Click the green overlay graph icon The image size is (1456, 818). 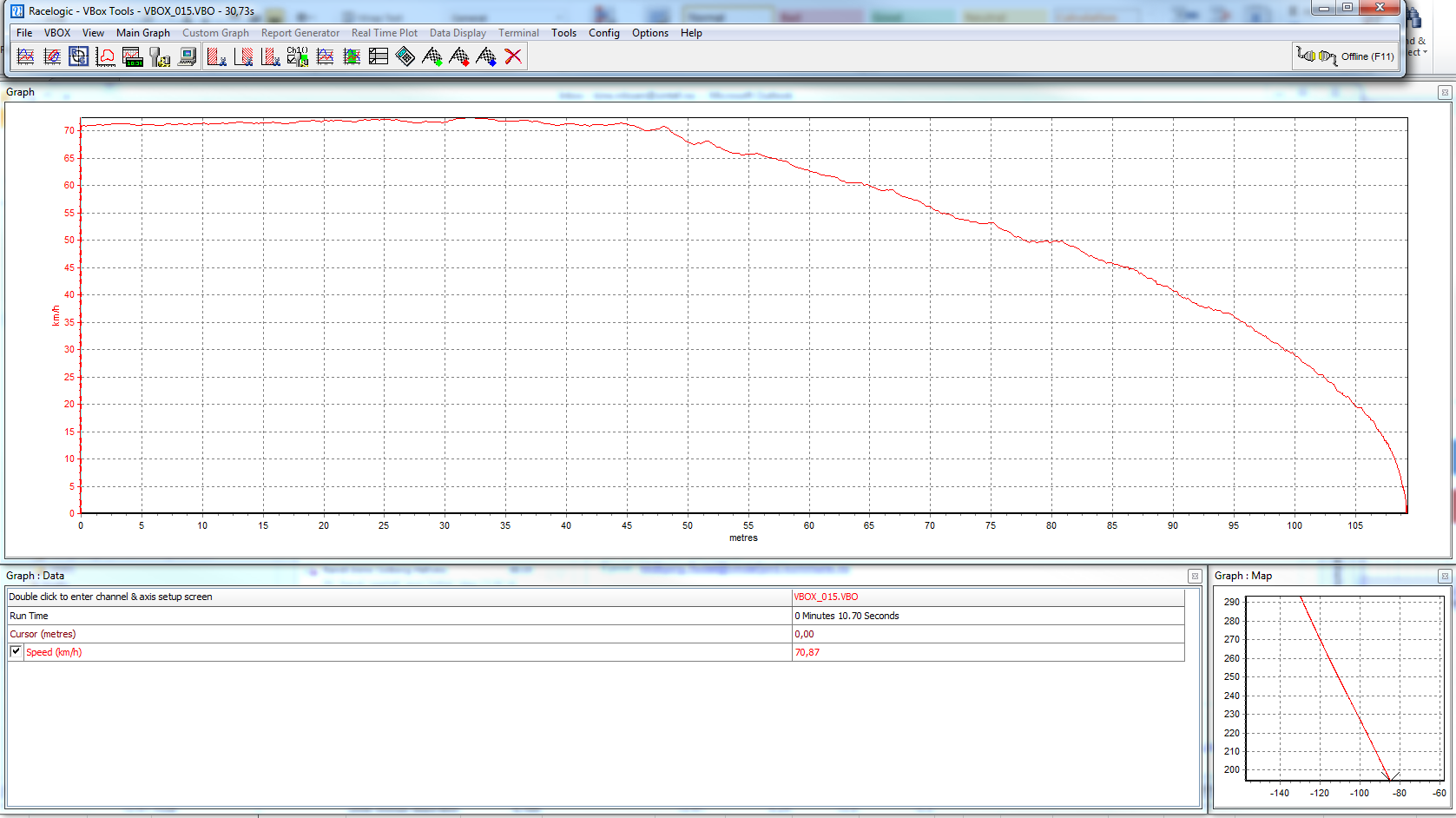pos(352,56)
